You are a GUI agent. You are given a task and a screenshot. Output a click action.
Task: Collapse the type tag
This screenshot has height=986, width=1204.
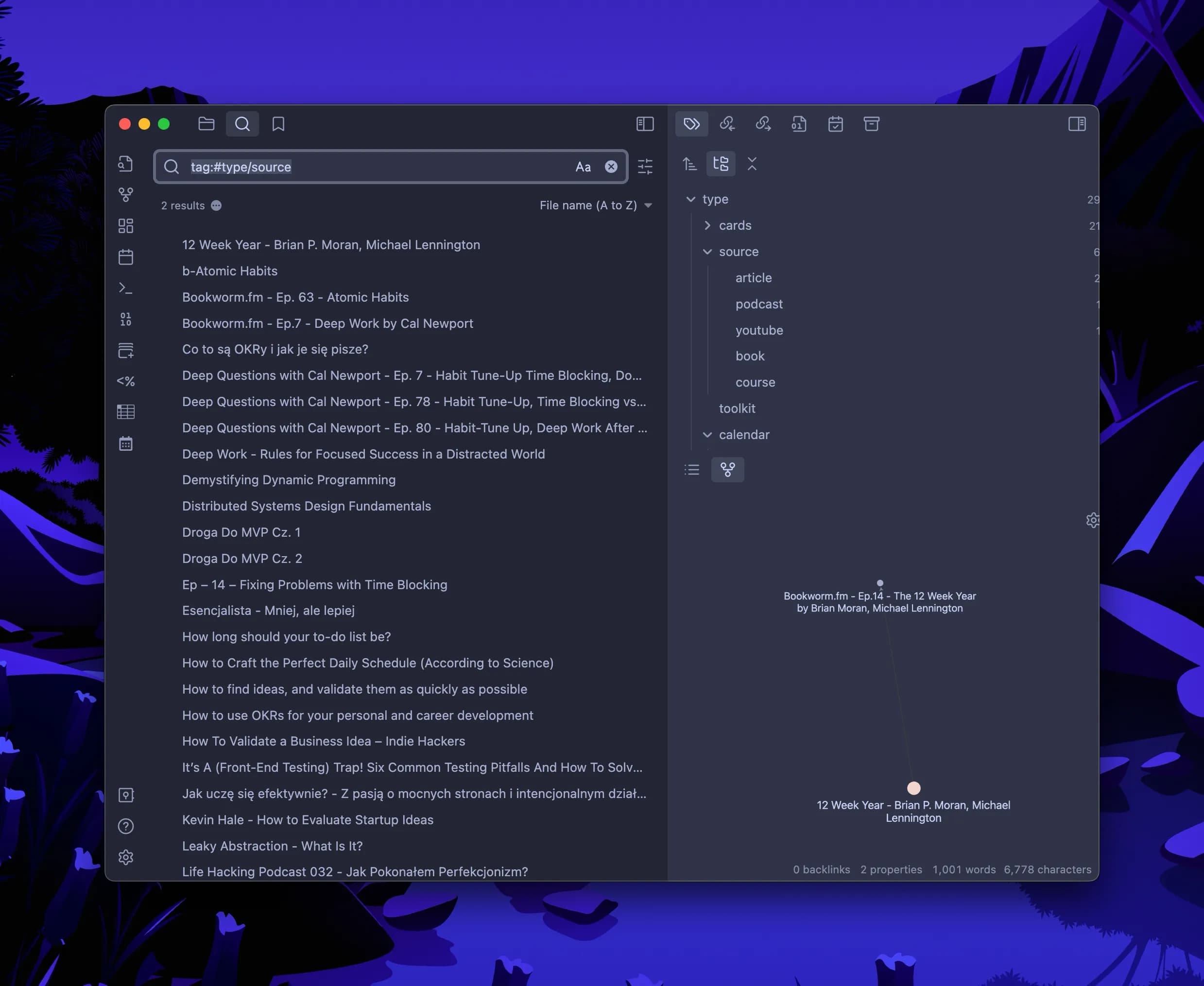(690, 199)
